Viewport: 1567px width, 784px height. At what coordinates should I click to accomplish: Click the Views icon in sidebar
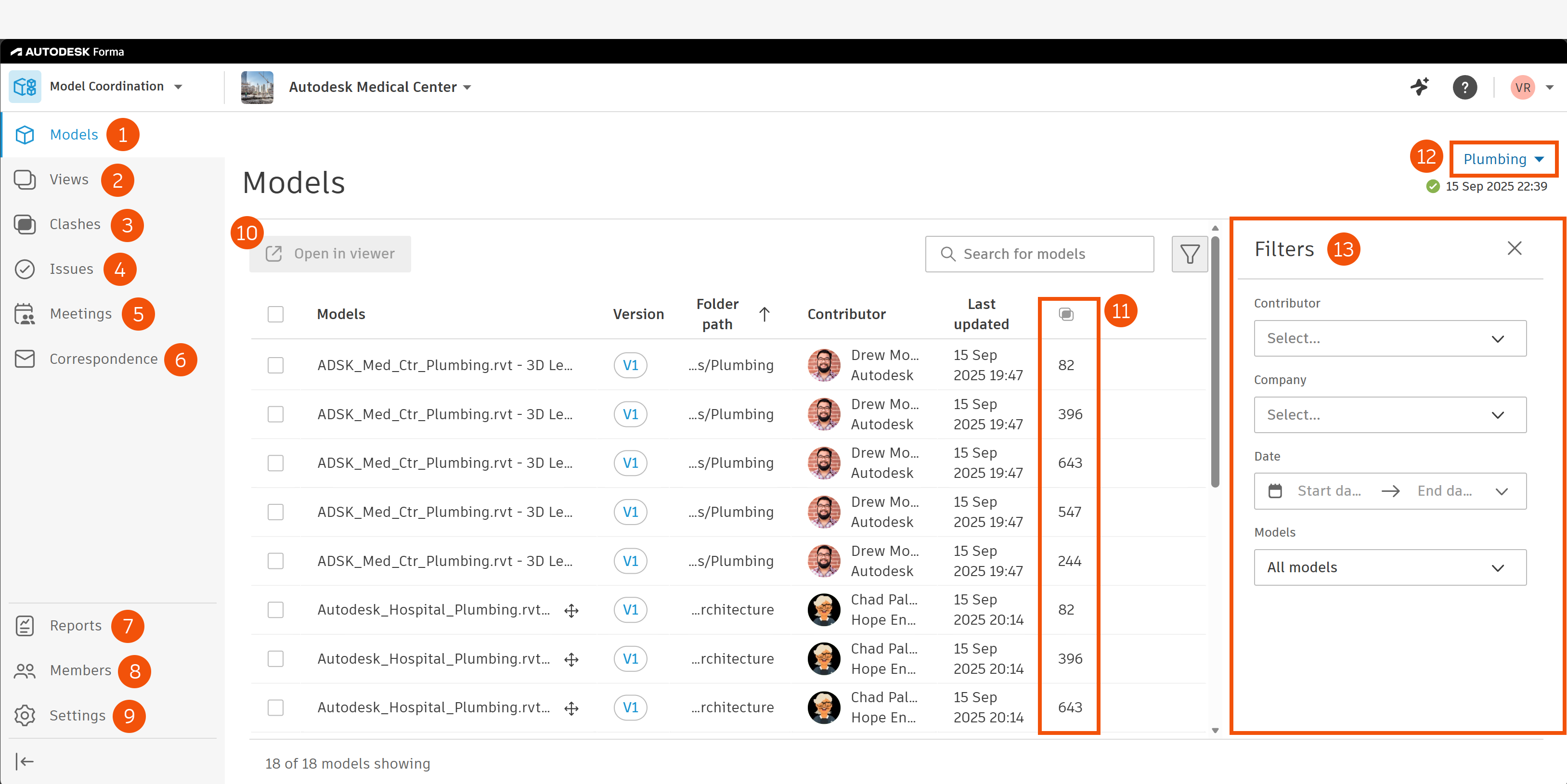click(x=25, y=180)
